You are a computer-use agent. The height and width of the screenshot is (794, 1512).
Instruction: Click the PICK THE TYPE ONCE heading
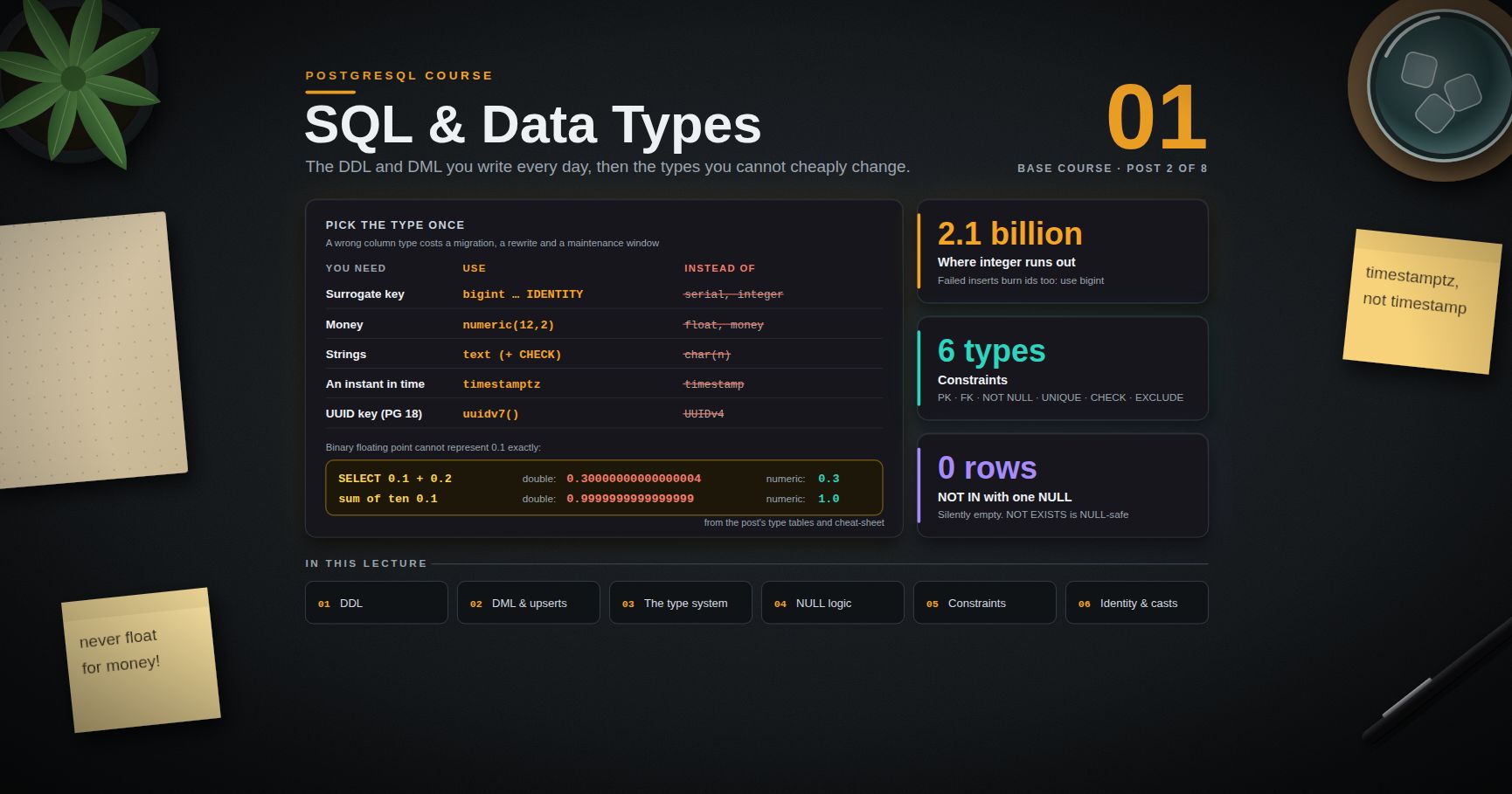395,225
